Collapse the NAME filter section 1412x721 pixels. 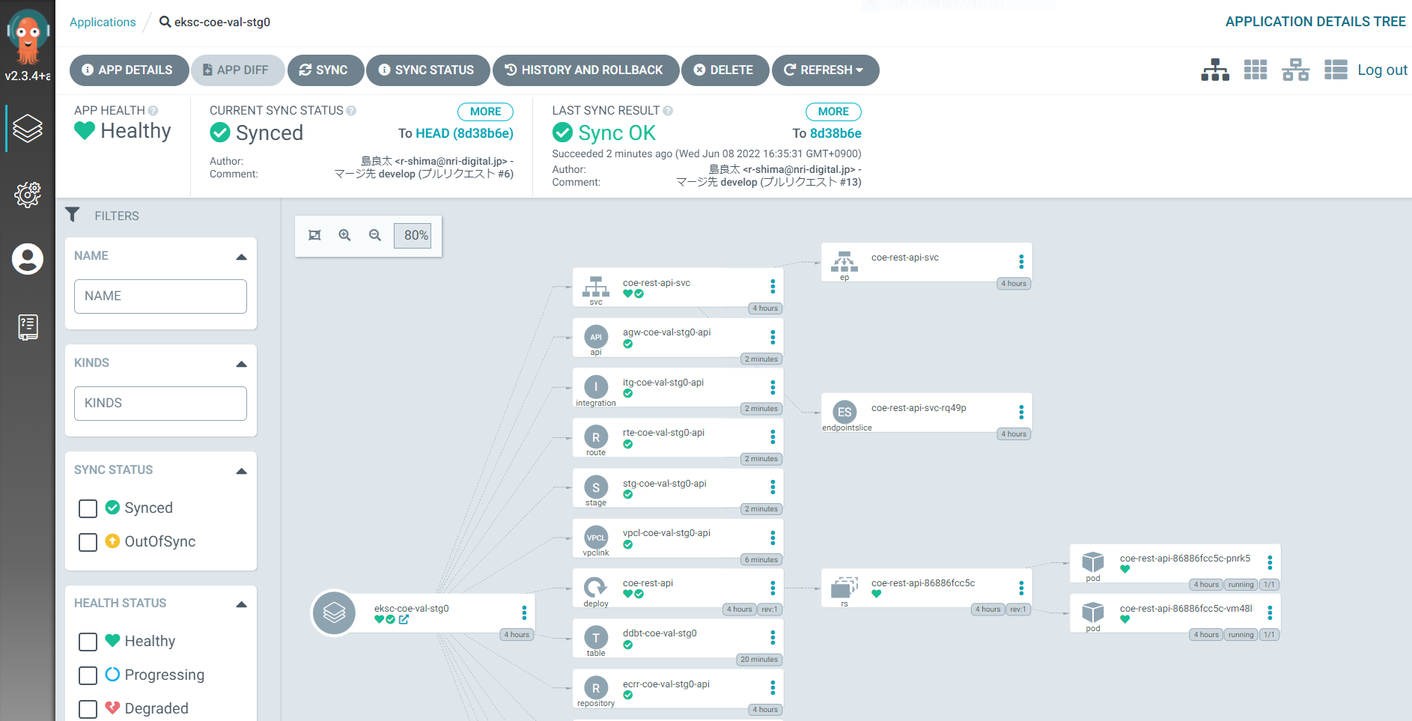[x=241, y=257]
